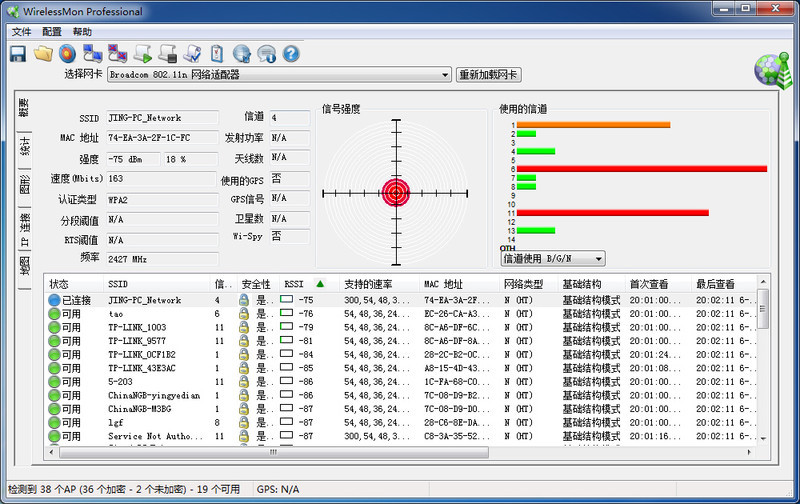Click the blue connected status icon for JING-PC_Network
The width and height of the screenshot is (800, 504).
[54, 300]
